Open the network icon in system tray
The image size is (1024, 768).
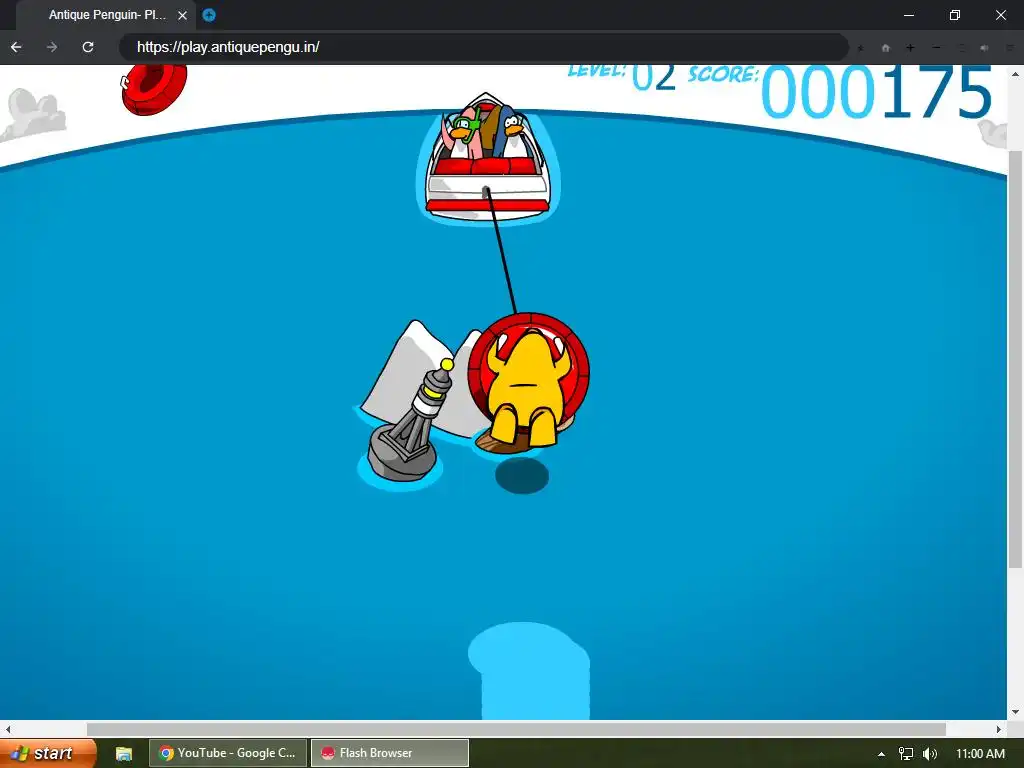click(x=906, y=754)
